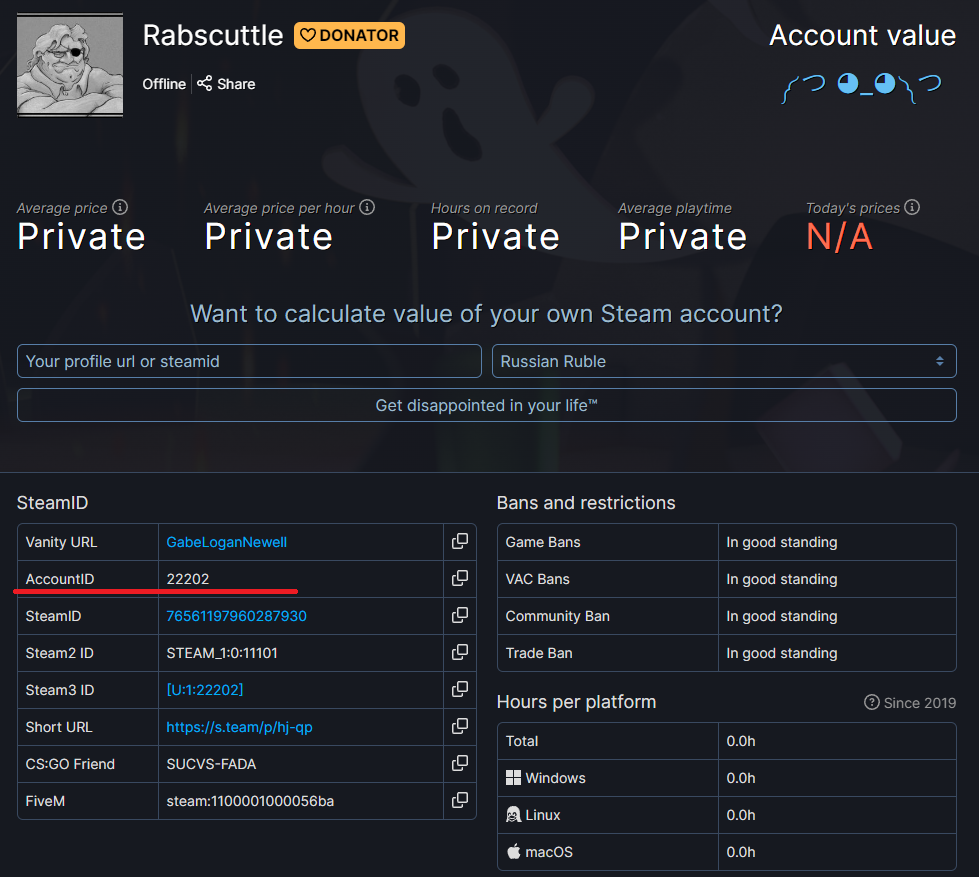Image resolution: width=979 pixels, height=877 pixels.
Task: Click the Total hours row label
Action: [522, 741]
